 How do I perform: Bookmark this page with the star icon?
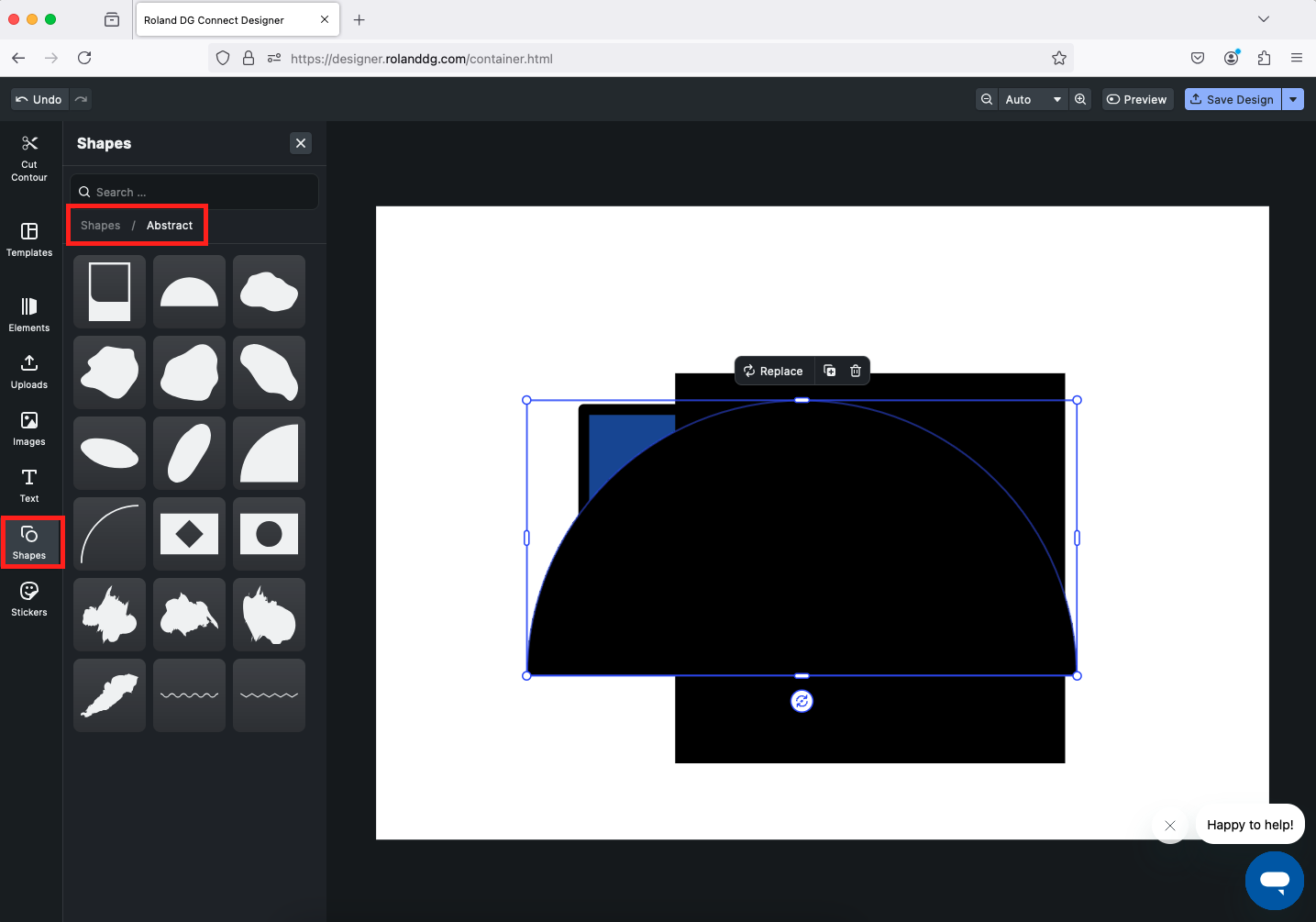[x=1059, y=59]
